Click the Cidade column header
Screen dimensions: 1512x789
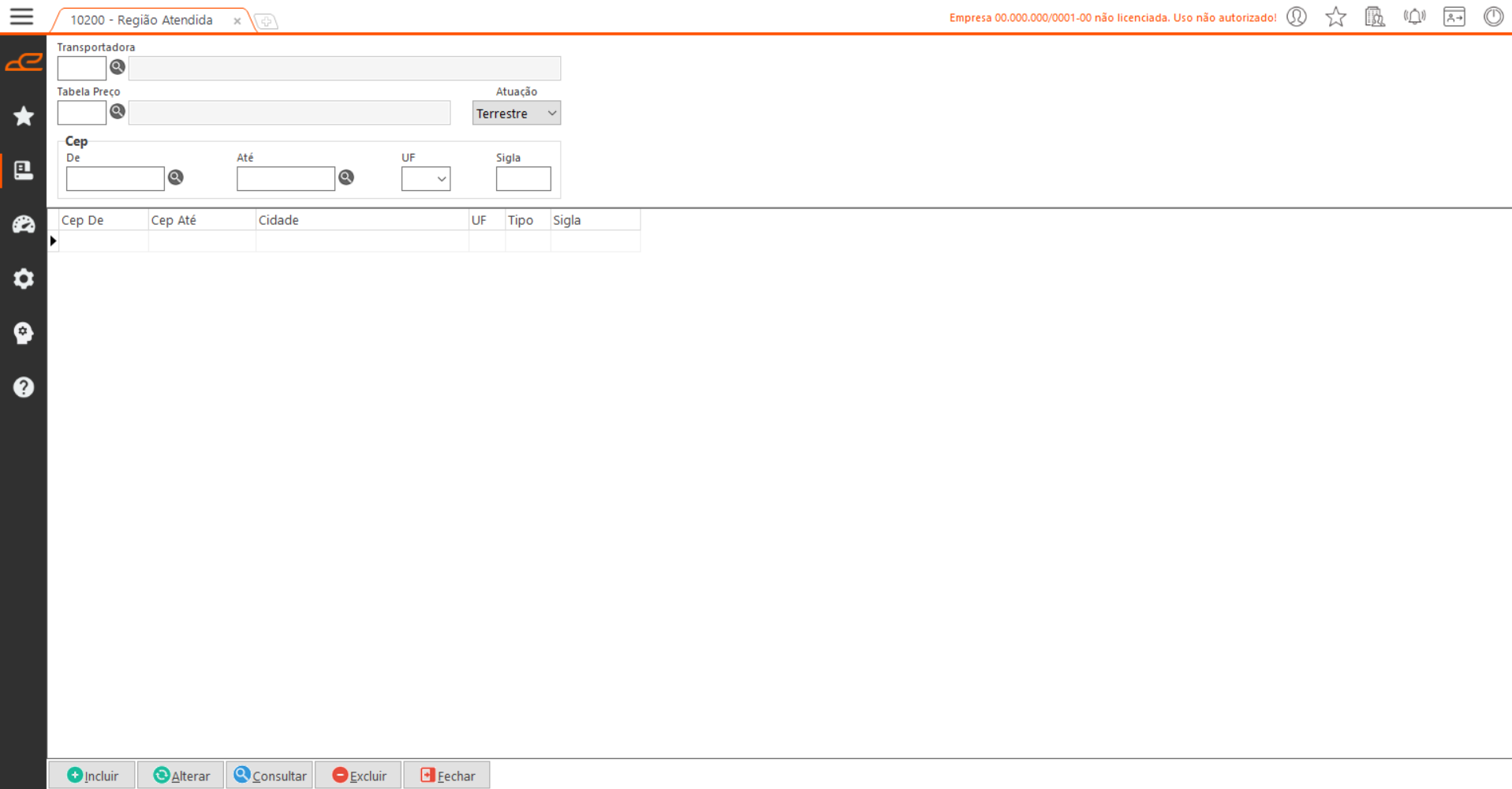pos(361,220)
